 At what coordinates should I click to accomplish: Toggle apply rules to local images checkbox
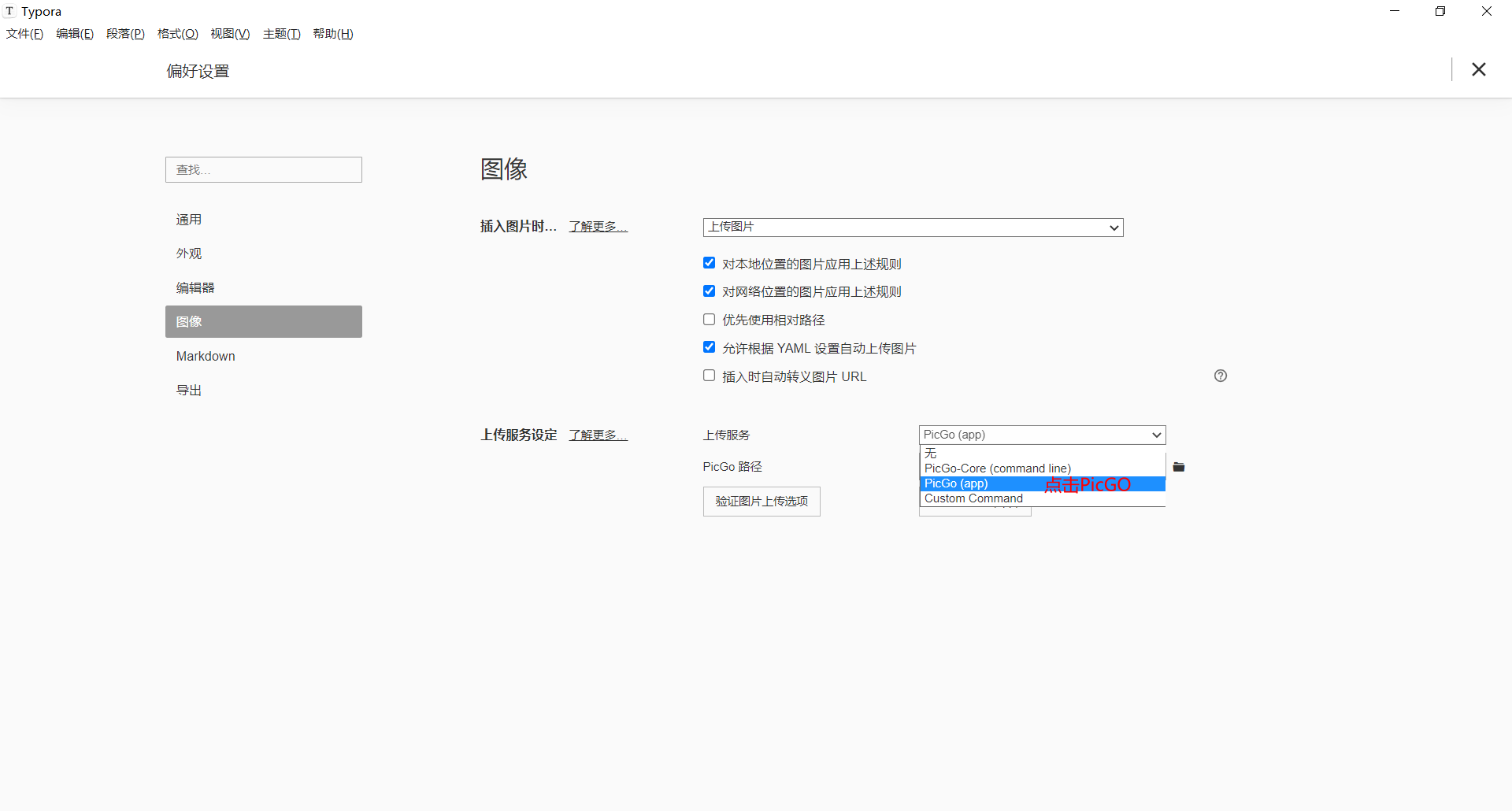(x=709, y=263)
